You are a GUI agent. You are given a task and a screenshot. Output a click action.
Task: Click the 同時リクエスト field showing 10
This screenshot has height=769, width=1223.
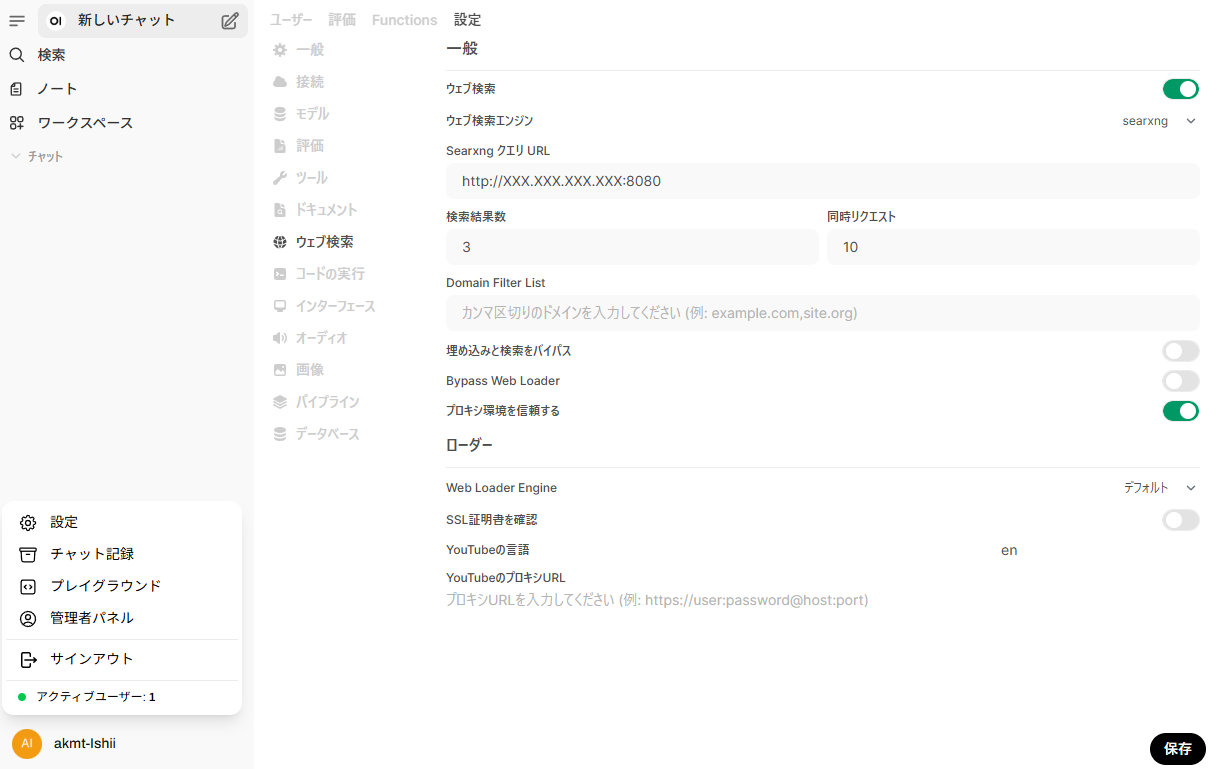pyautogui.click(x=1013, y=247)
